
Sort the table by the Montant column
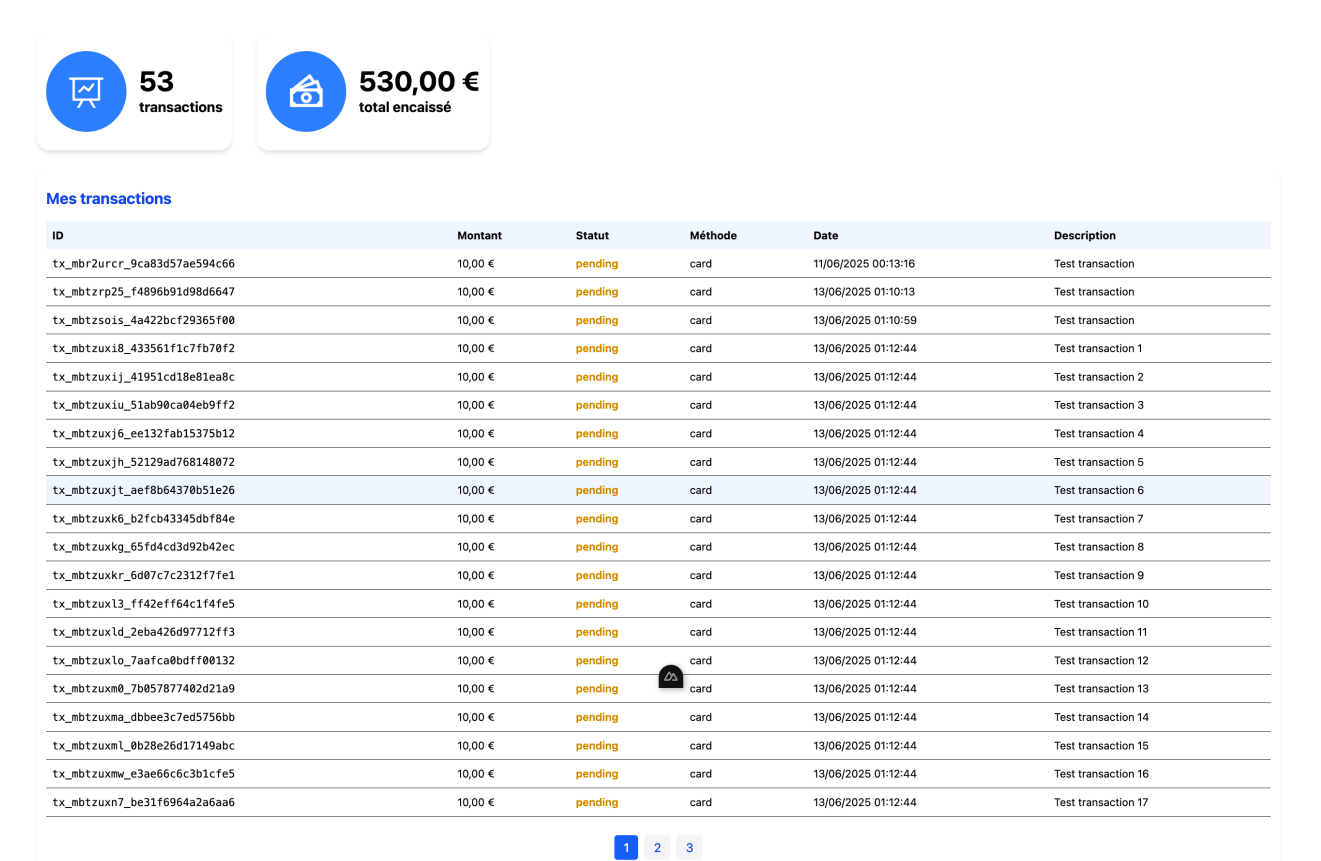[480, 235]
